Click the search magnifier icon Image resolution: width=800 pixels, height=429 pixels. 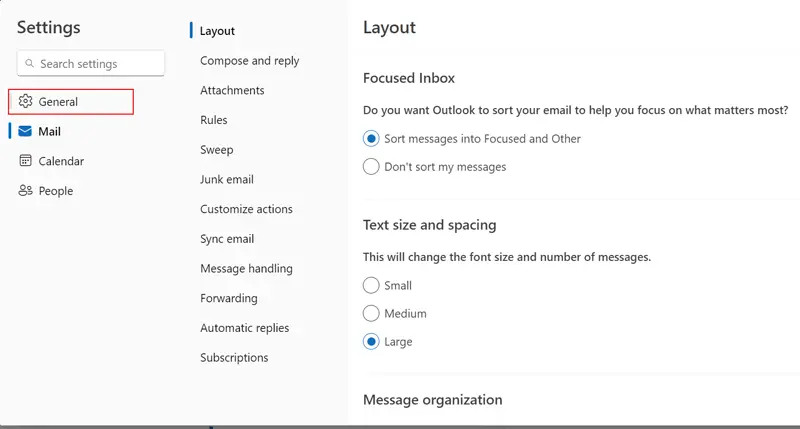pos(28,64)
